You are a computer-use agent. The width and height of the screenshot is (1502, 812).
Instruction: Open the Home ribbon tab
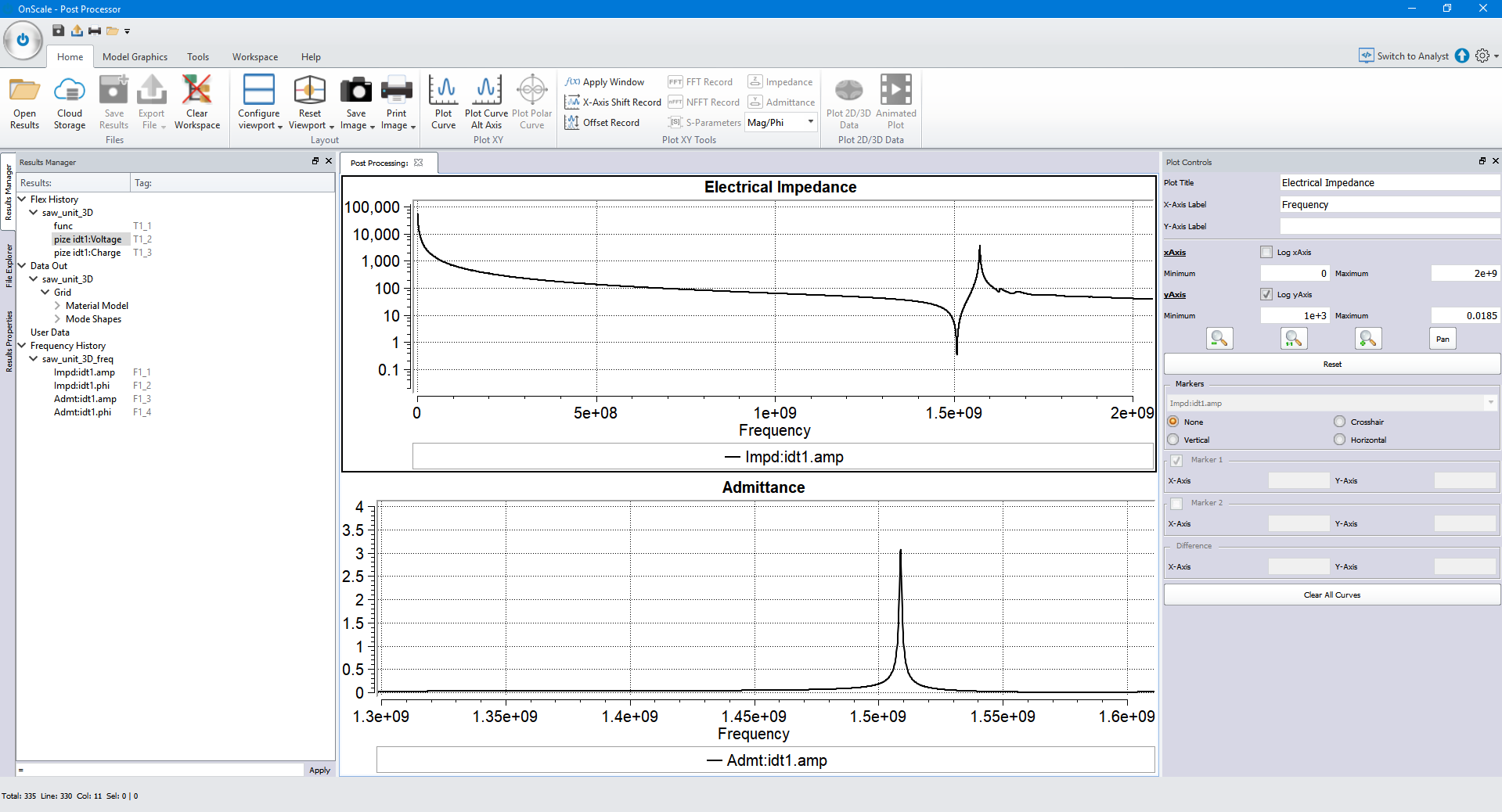(70, 56)
